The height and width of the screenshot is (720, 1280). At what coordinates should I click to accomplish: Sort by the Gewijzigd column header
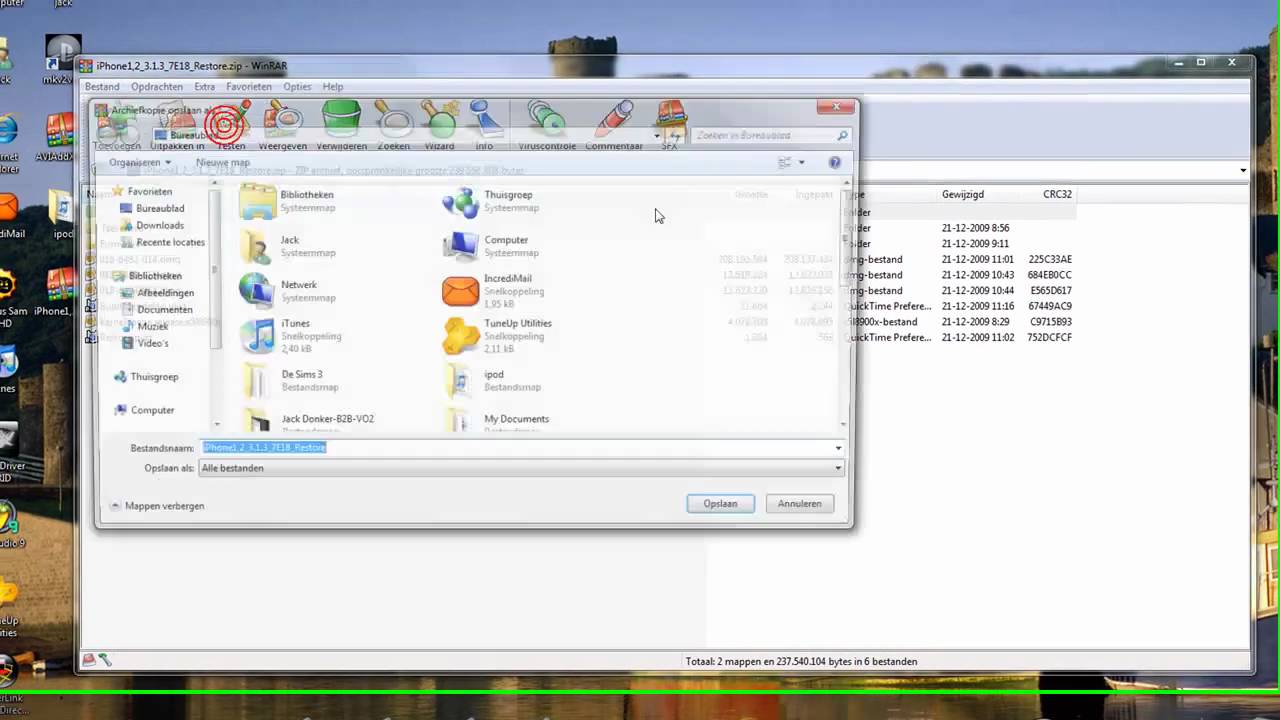[963, 194]
